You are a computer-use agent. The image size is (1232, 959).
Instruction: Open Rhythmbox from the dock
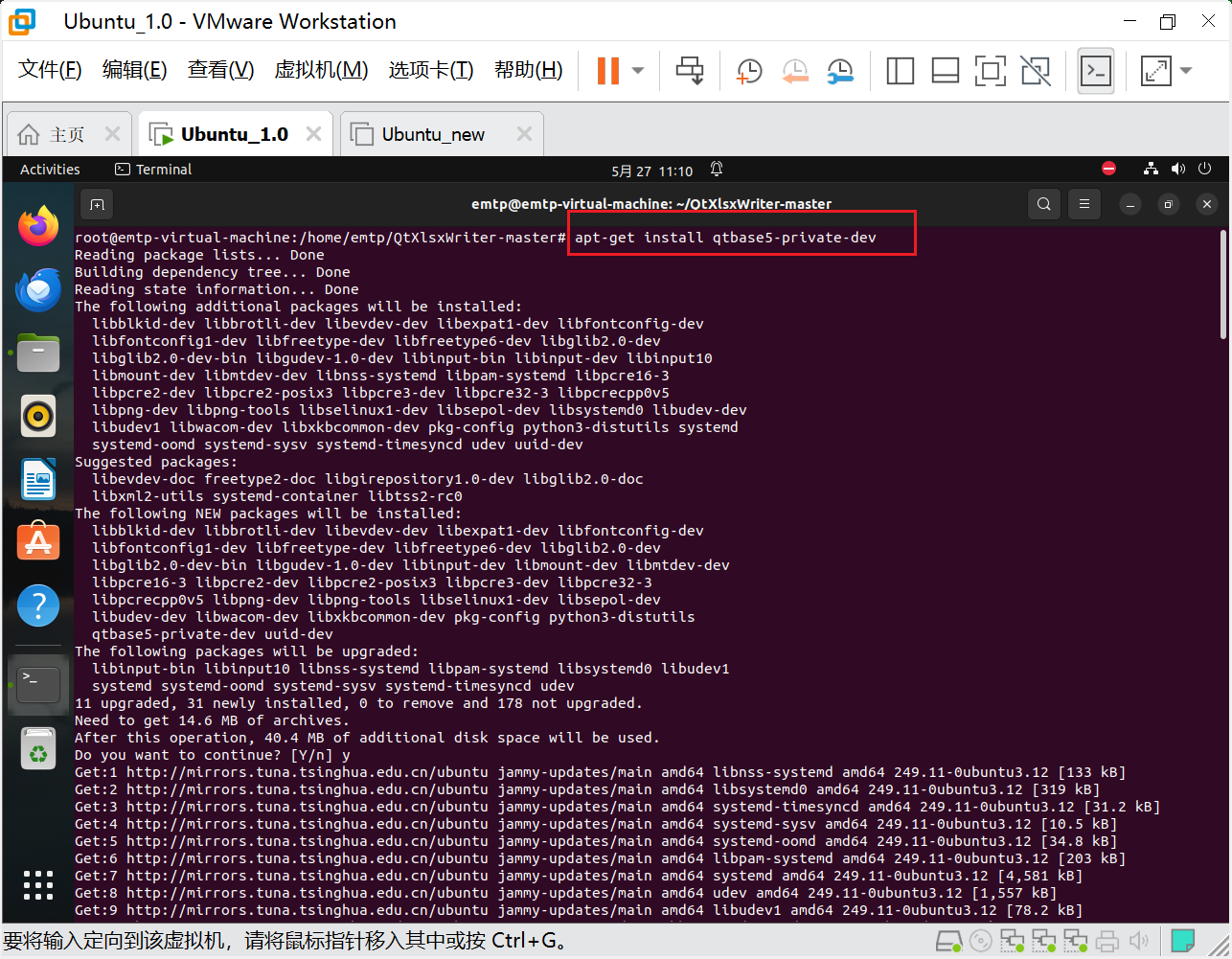[38, 416]
